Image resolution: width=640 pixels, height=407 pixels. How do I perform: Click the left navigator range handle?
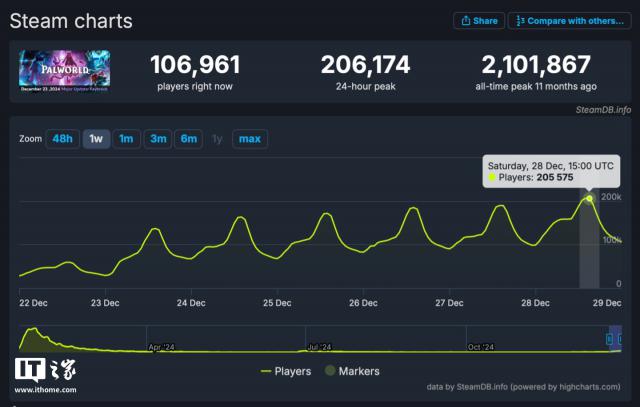tap(609, 338)
